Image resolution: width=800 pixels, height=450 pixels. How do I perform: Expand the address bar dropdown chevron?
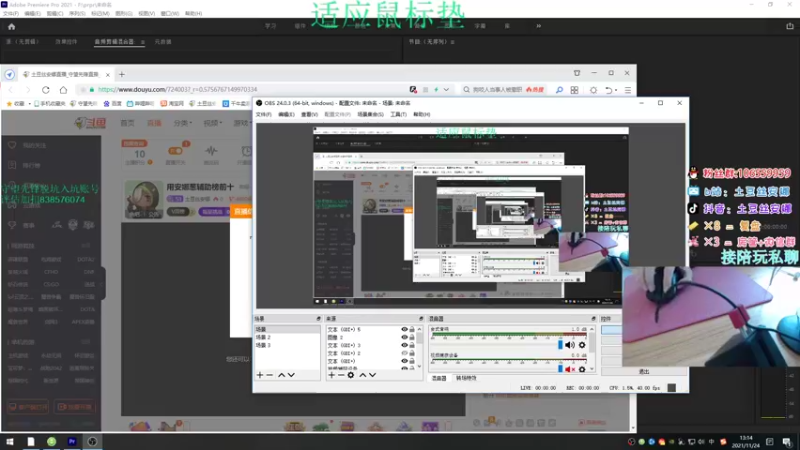coord(446,90)
